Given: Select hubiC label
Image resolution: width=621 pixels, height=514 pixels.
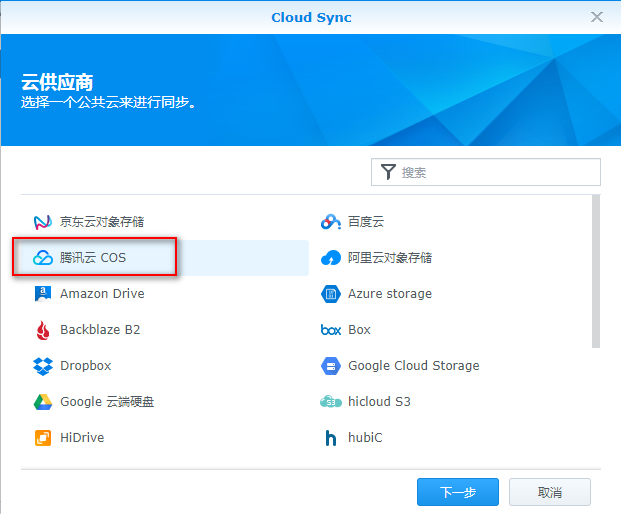Looking at the screenshot, I should 365,438.
